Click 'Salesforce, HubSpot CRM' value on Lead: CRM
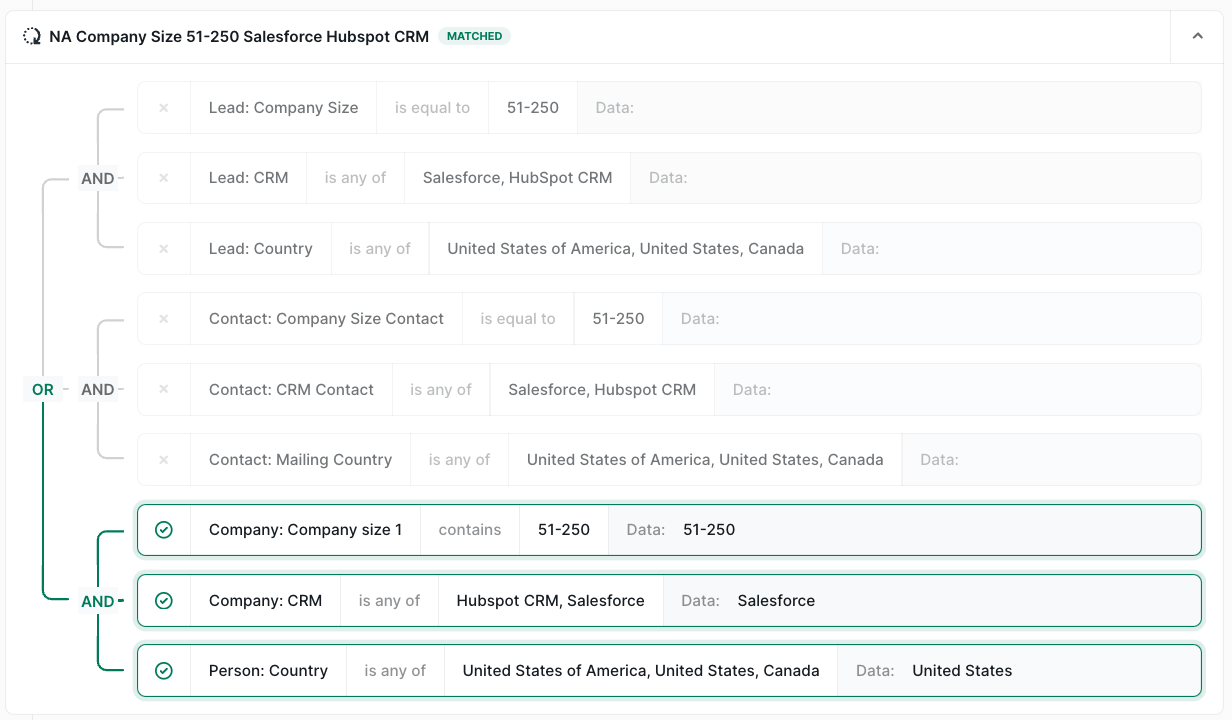 coord(517,178)
